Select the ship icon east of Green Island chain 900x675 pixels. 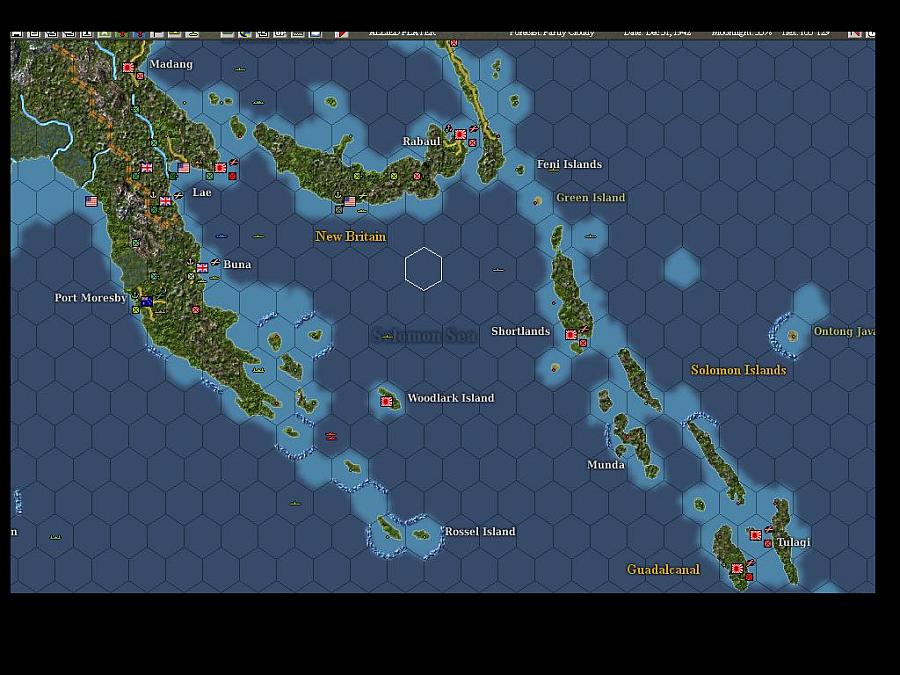(591, 236)
